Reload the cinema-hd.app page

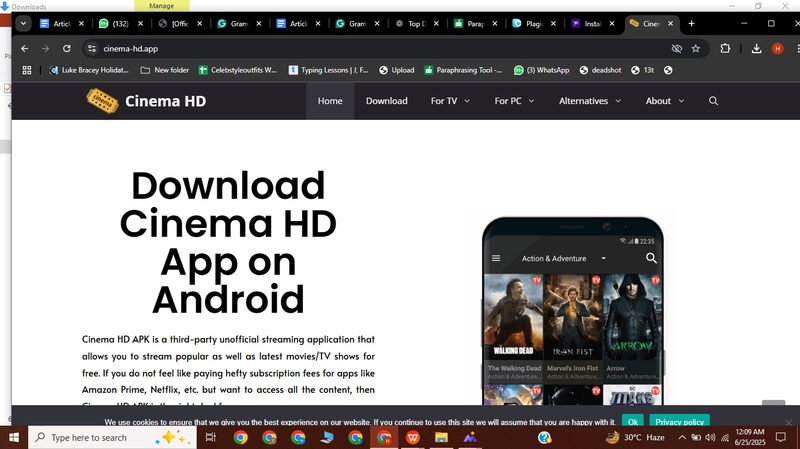click(x=66, y=48)
